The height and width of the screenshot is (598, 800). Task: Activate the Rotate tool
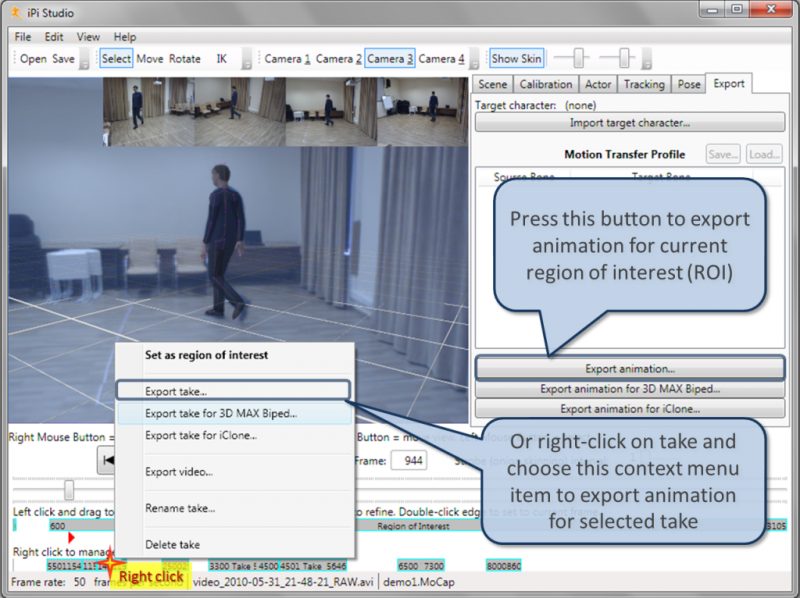tap(185, 59)
